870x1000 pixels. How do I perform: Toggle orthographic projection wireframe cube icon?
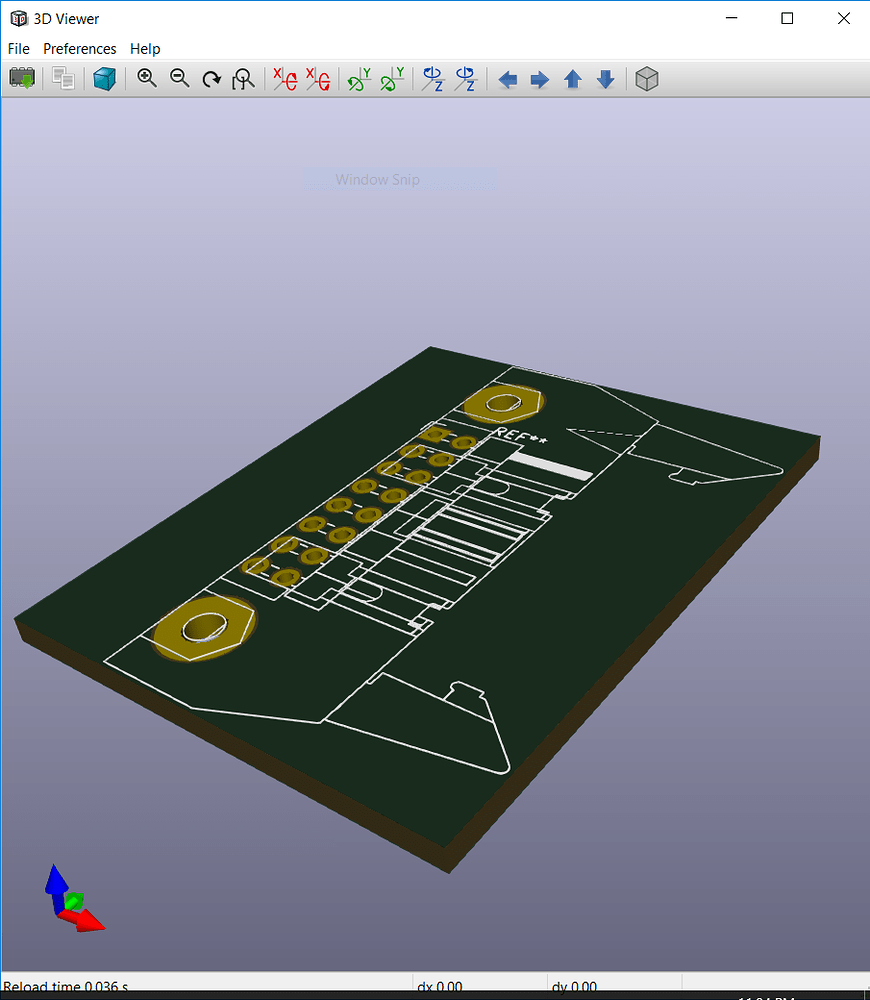point(647,79)
